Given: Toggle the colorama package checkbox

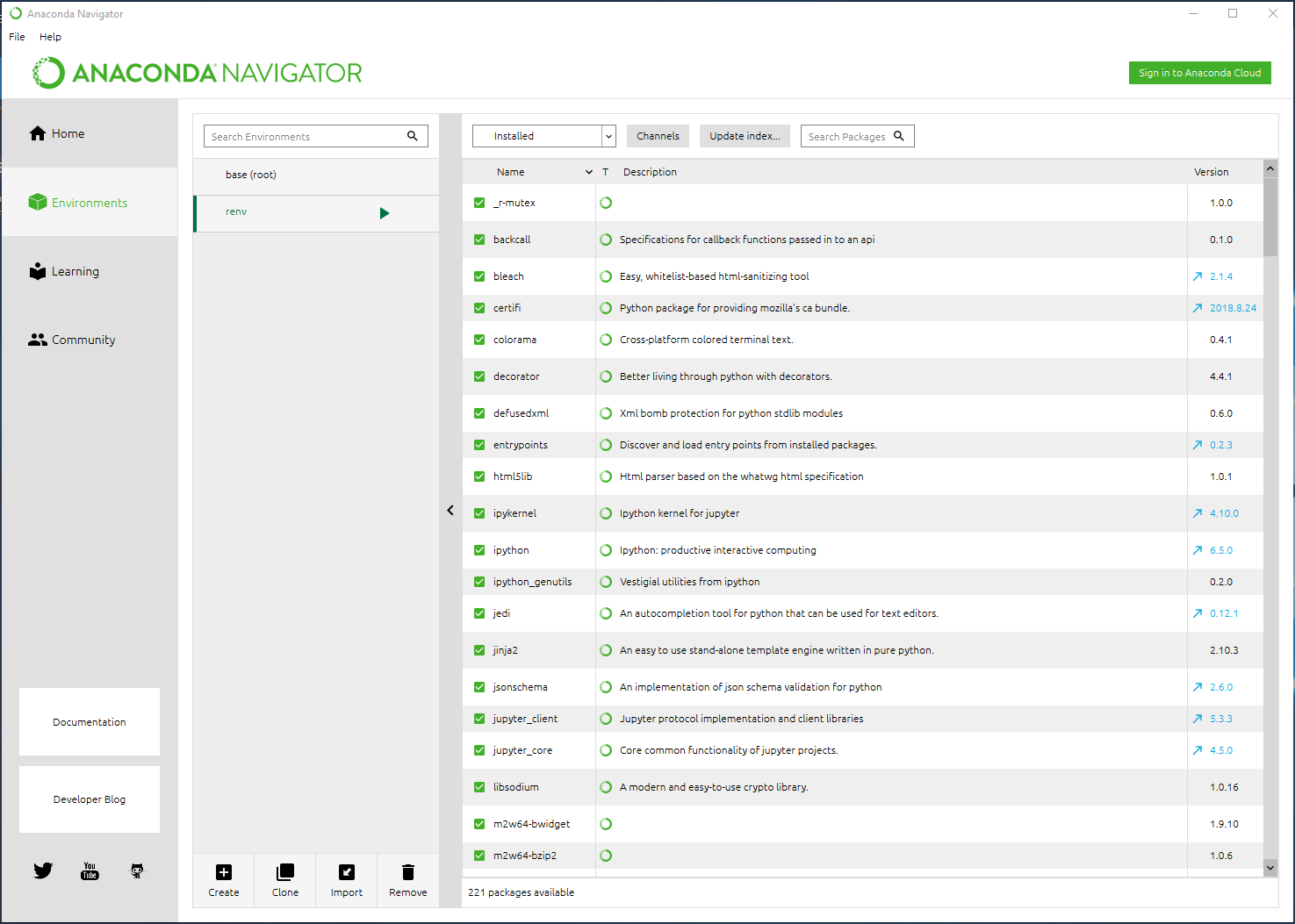Looking at the screenshot, I should tap(479, 340).
